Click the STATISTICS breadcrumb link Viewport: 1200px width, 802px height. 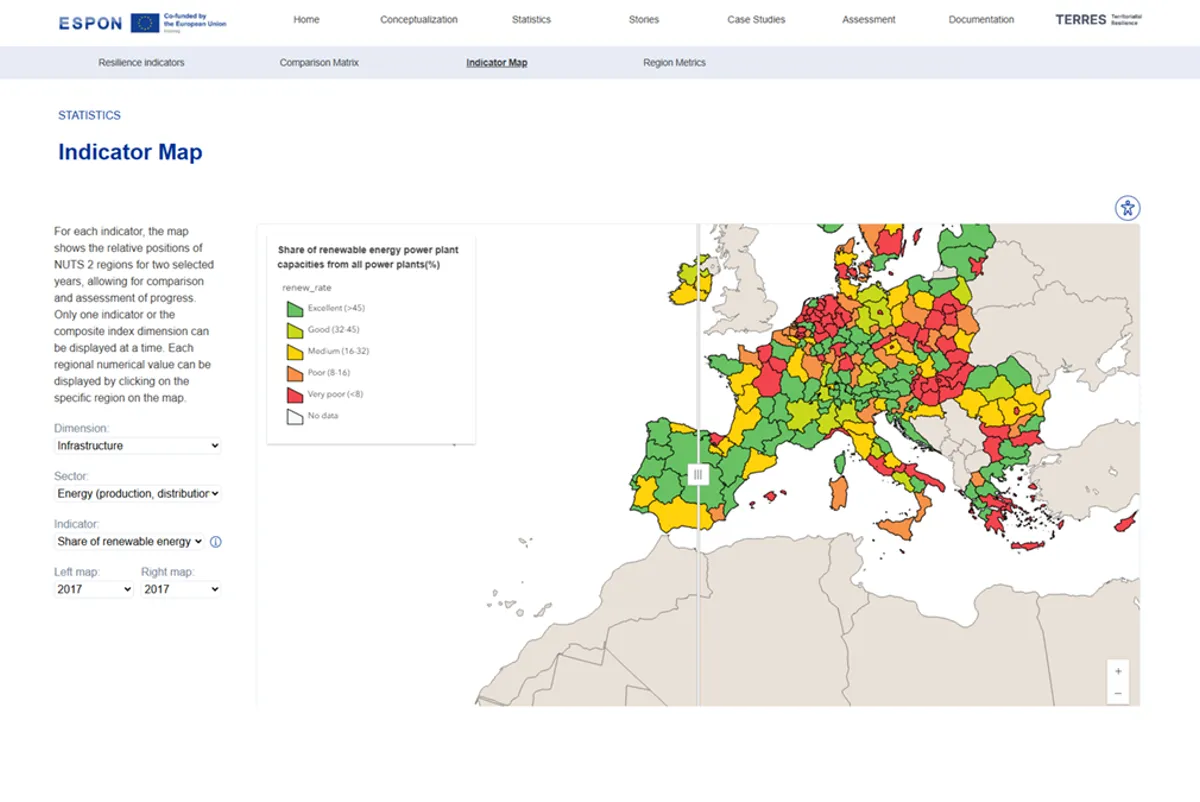pyautogui.click(x=89, y=115)
